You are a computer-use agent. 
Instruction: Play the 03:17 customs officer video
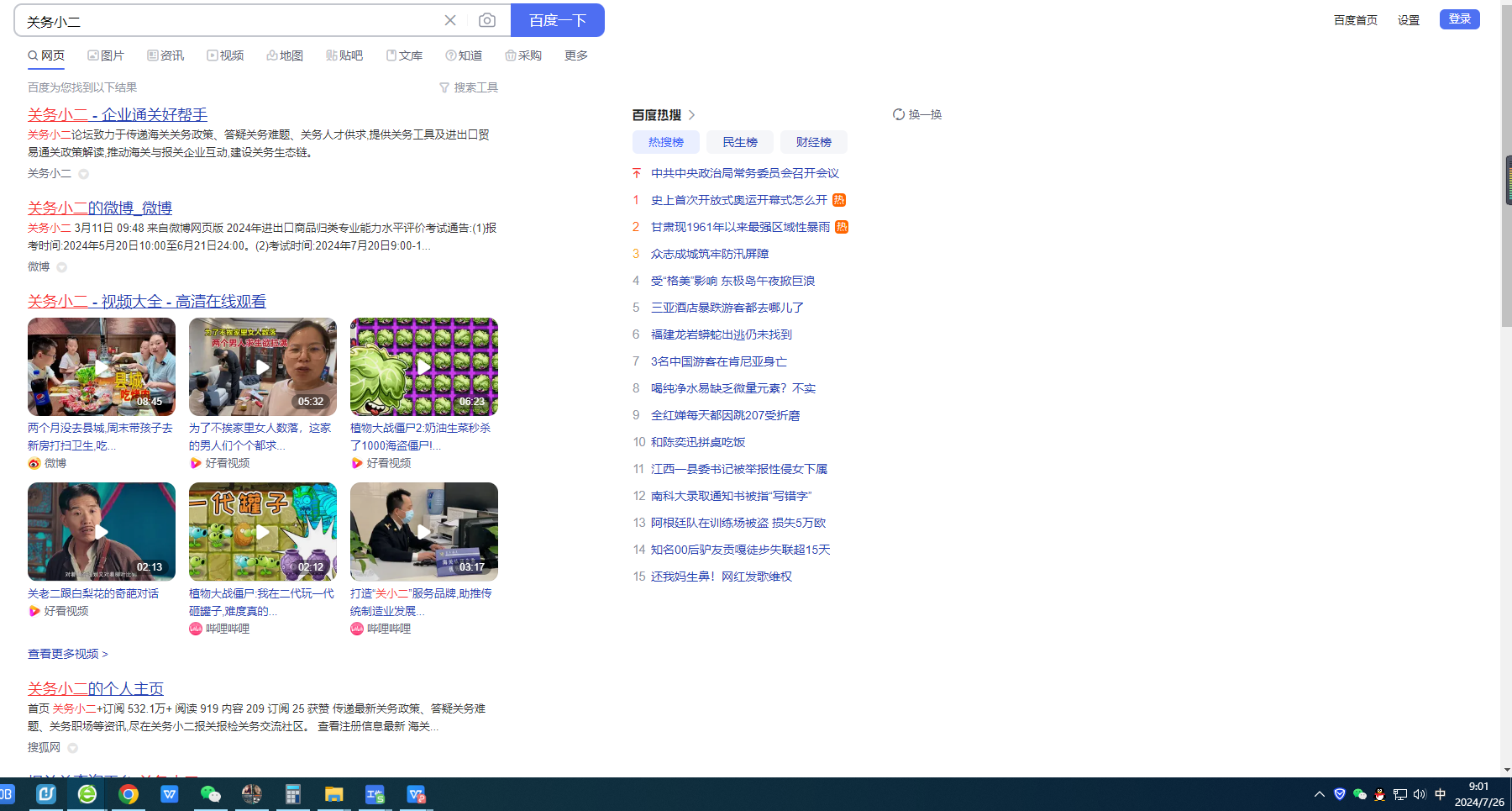coord(424,531)
